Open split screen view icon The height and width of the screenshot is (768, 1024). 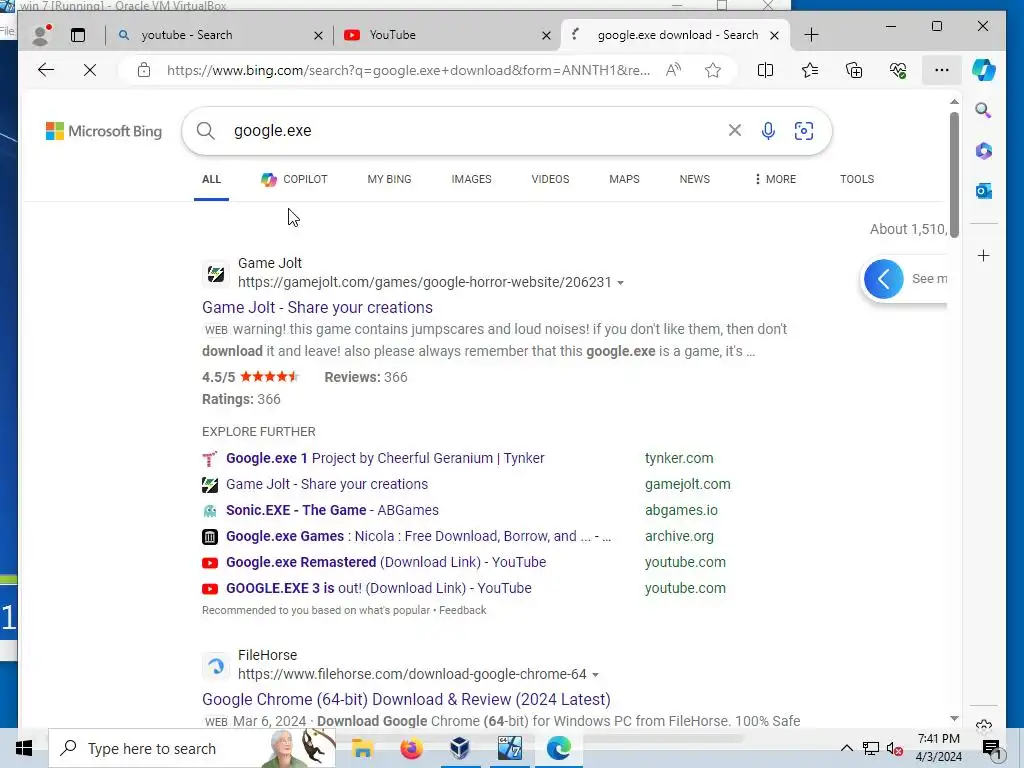(765, 70)
